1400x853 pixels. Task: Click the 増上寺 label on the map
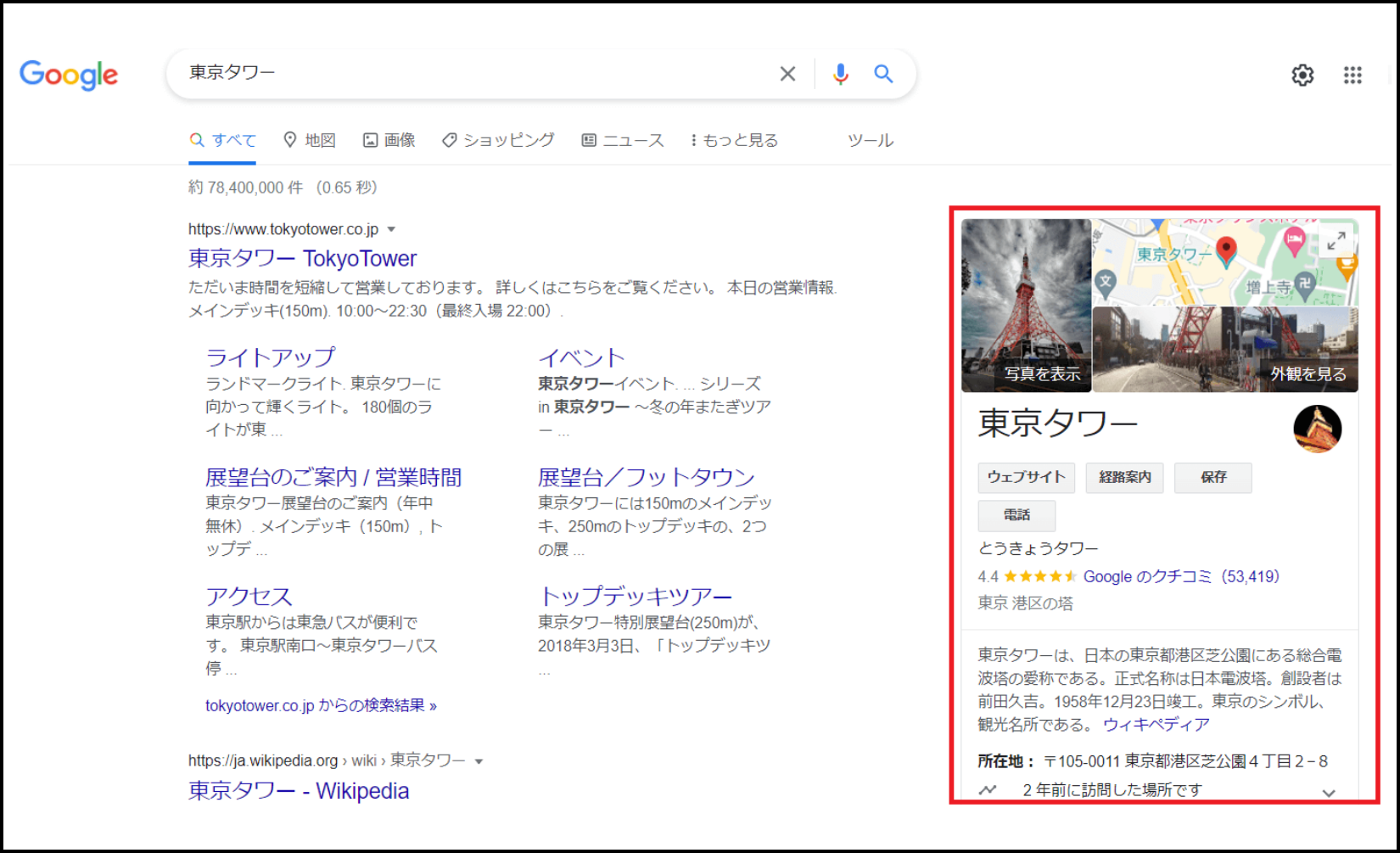(1267, 288)
